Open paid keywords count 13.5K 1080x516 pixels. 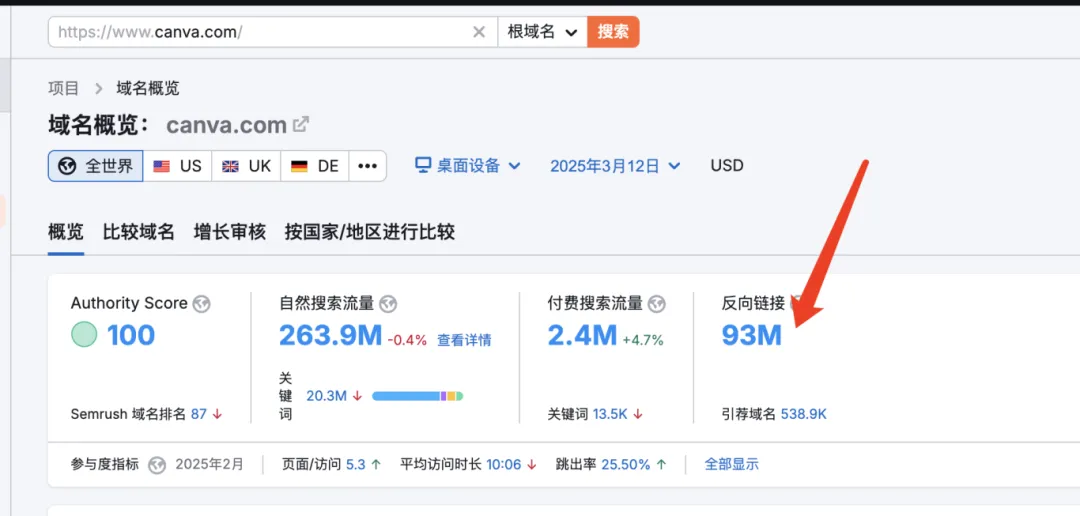(x=610, y=414)
